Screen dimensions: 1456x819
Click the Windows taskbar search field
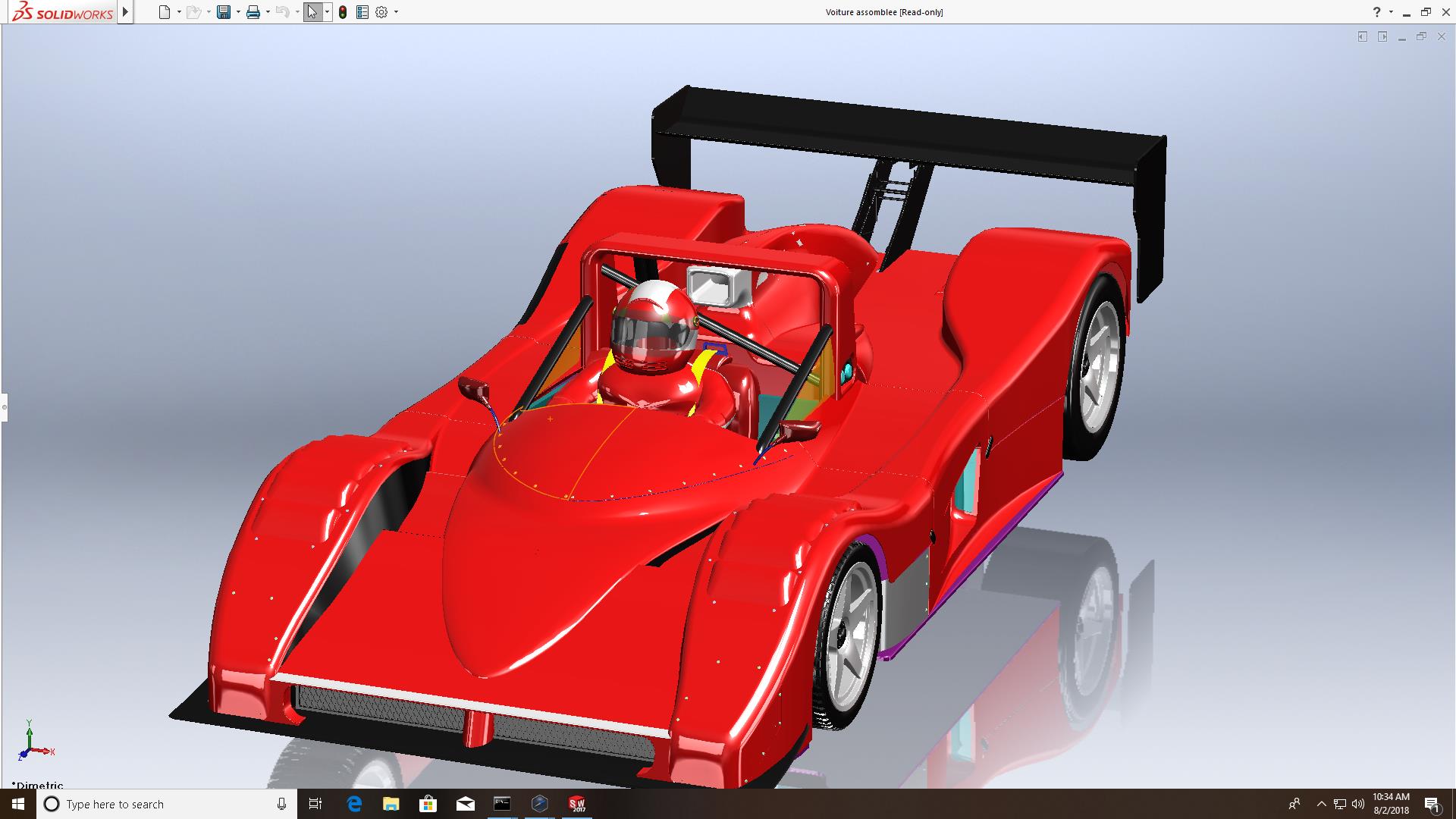point(163,804)
